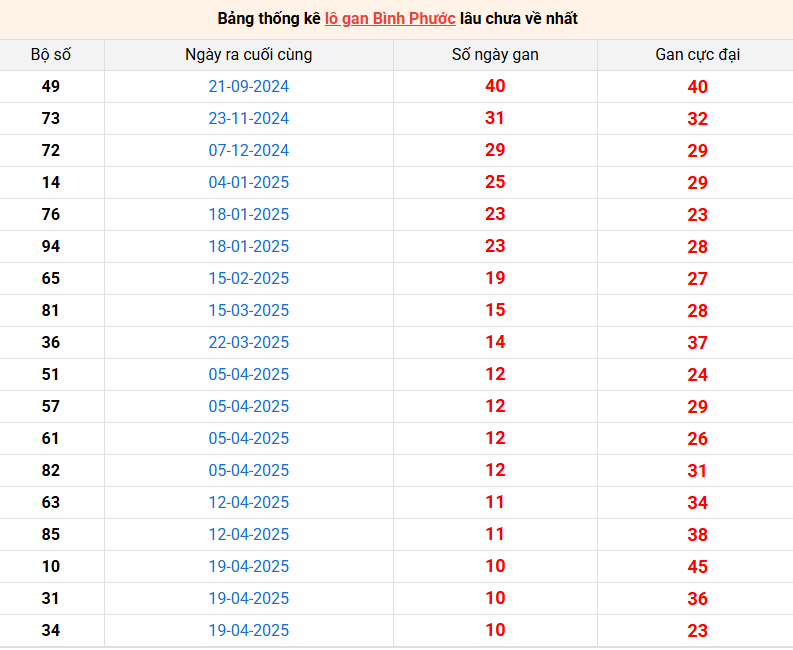
Task: Open date 12-04-2025 in row 63
Action: (248, 502)
